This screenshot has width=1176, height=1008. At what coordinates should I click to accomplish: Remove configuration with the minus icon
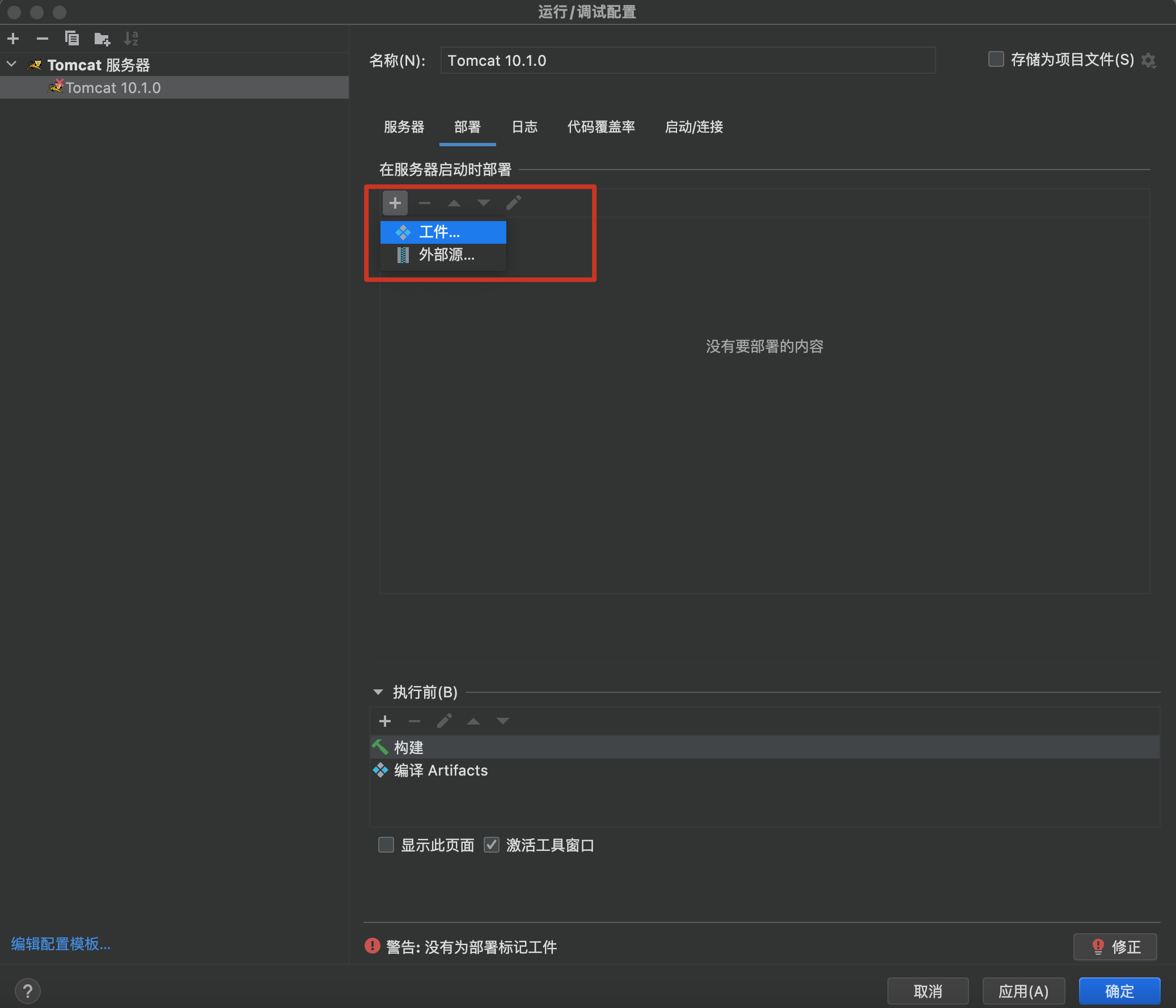coord(43,39)
